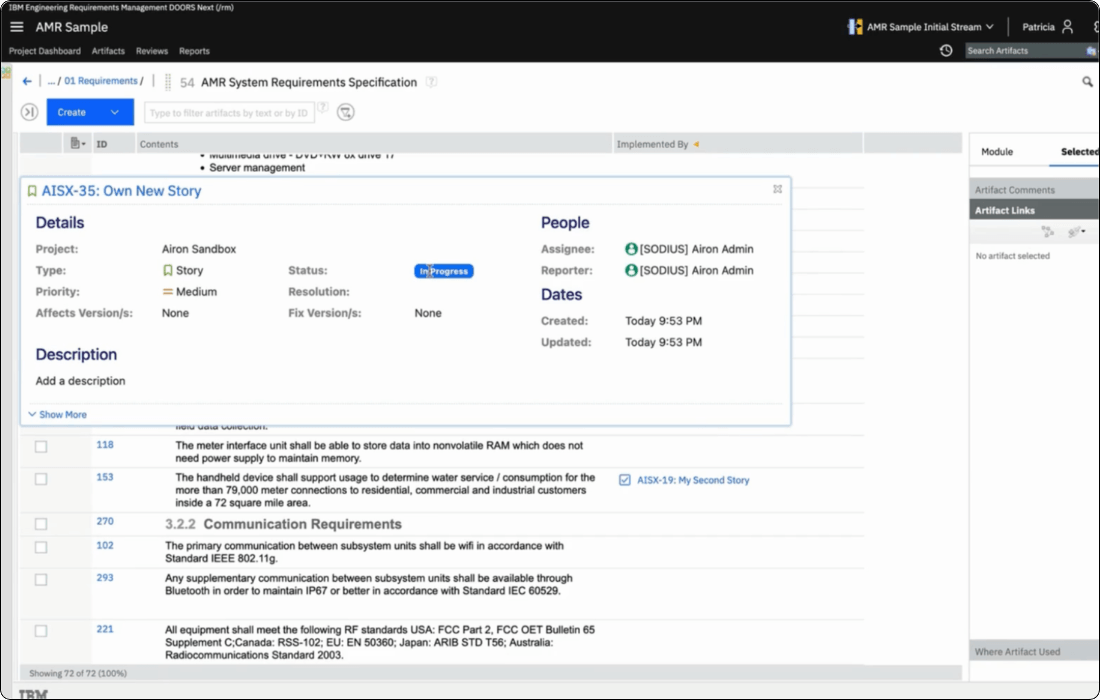
Task: Select checkbox for artifact 118
Action: pyautogui.click(x=41, y=447)
